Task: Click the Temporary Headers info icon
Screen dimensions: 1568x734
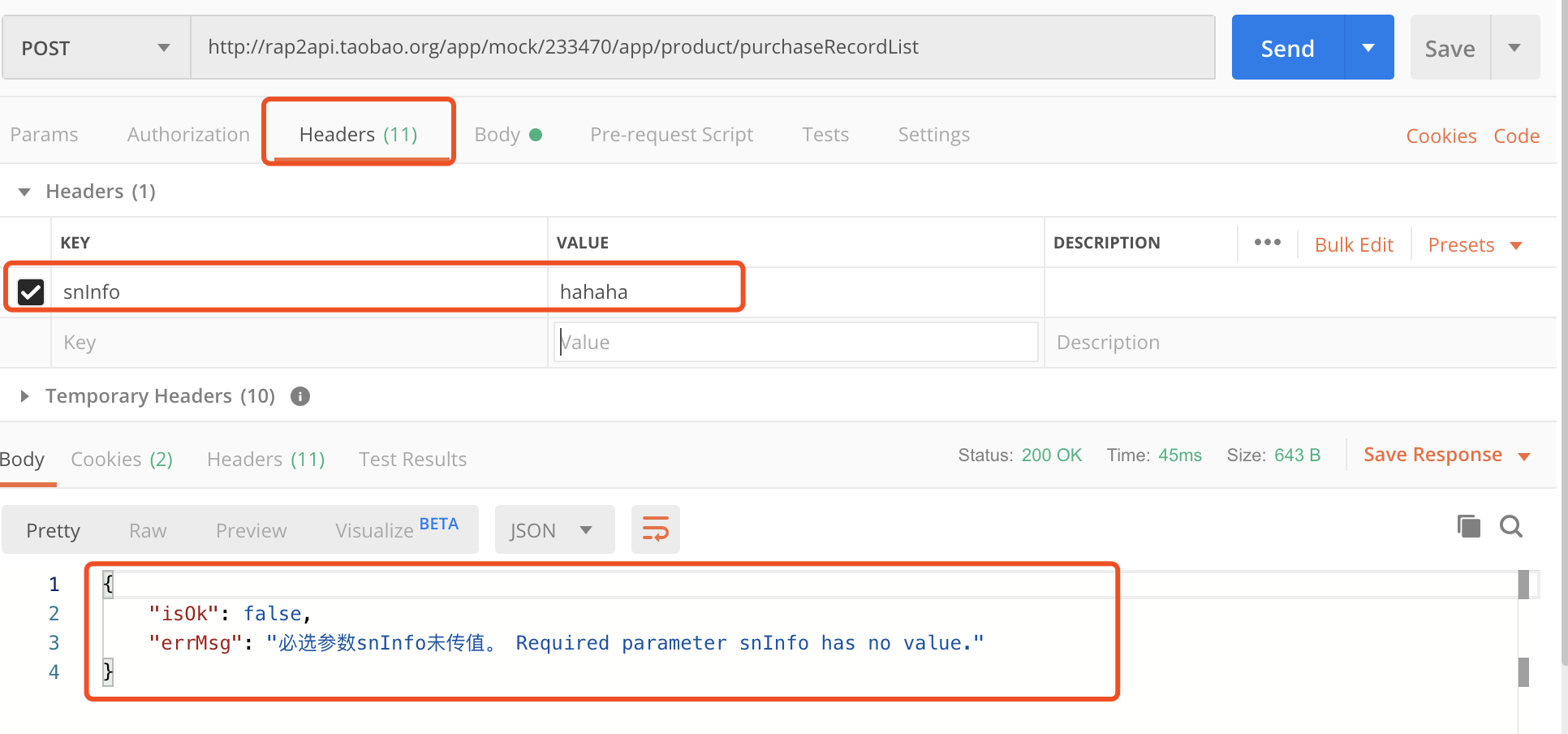Action: click(x=300, y=396)
